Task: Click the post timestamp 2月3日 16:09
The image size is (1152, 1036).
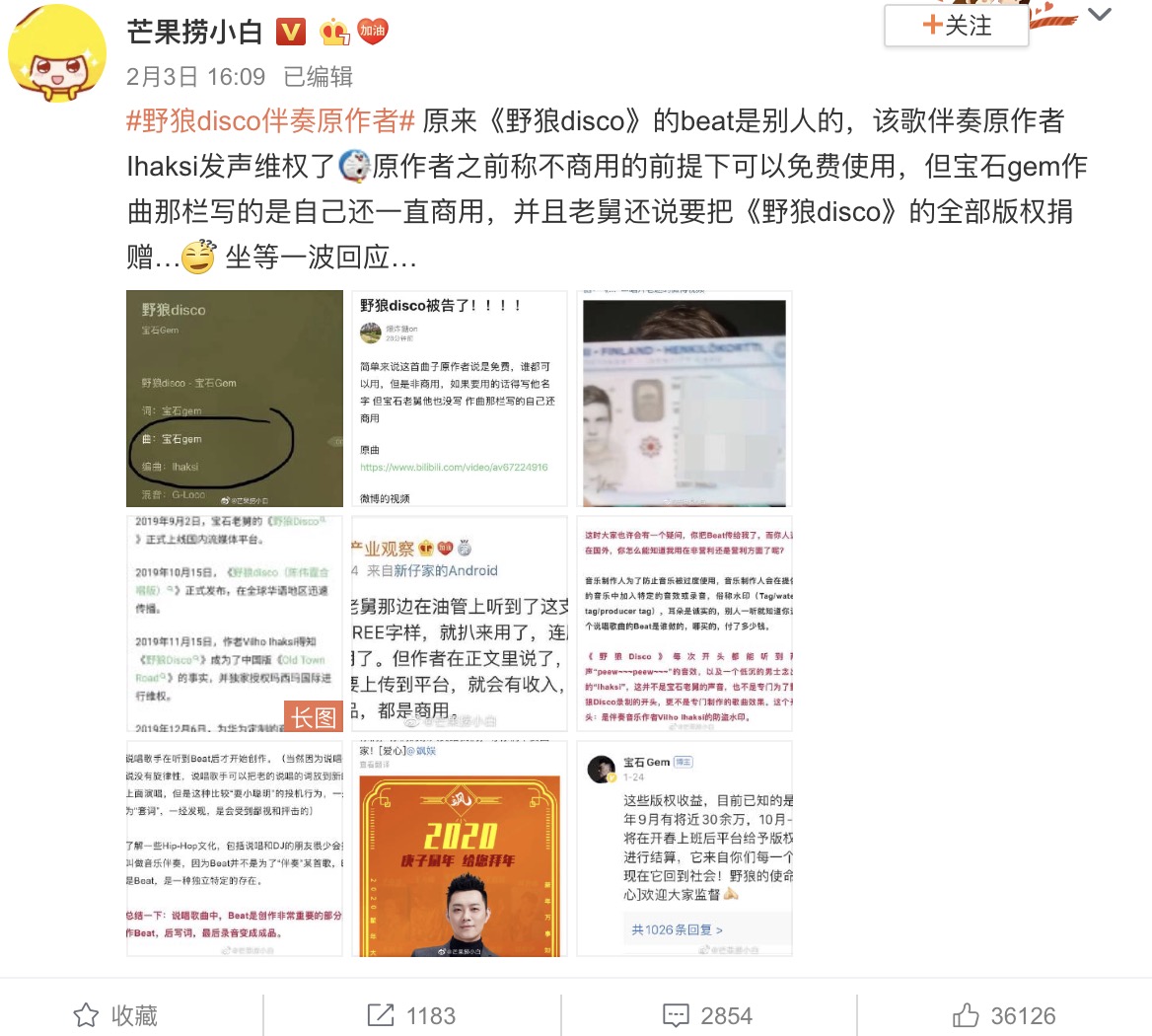Action: pyautogui.click(x=195, y=76)
